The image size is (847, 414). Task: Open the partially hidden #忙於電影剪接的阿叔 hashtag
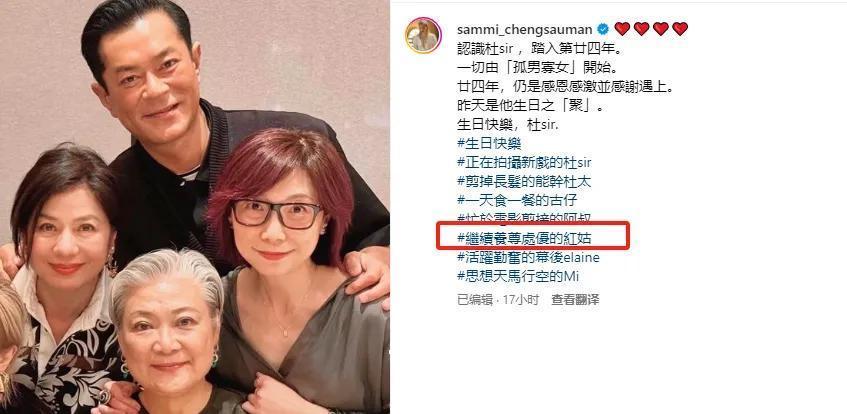click(x=524, y=217)
